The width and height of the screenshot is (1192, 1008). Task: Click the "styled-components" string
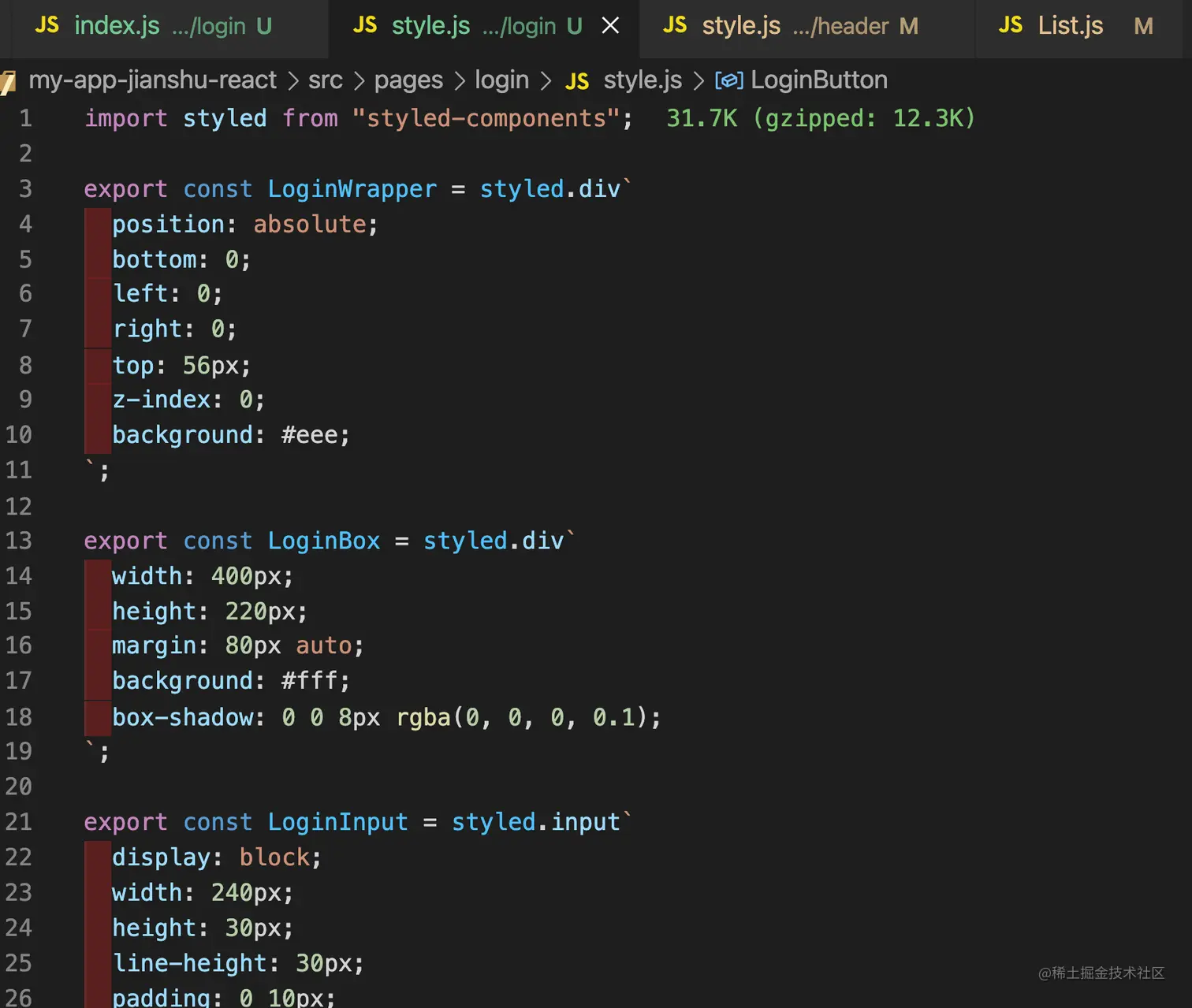pos(486,118)
